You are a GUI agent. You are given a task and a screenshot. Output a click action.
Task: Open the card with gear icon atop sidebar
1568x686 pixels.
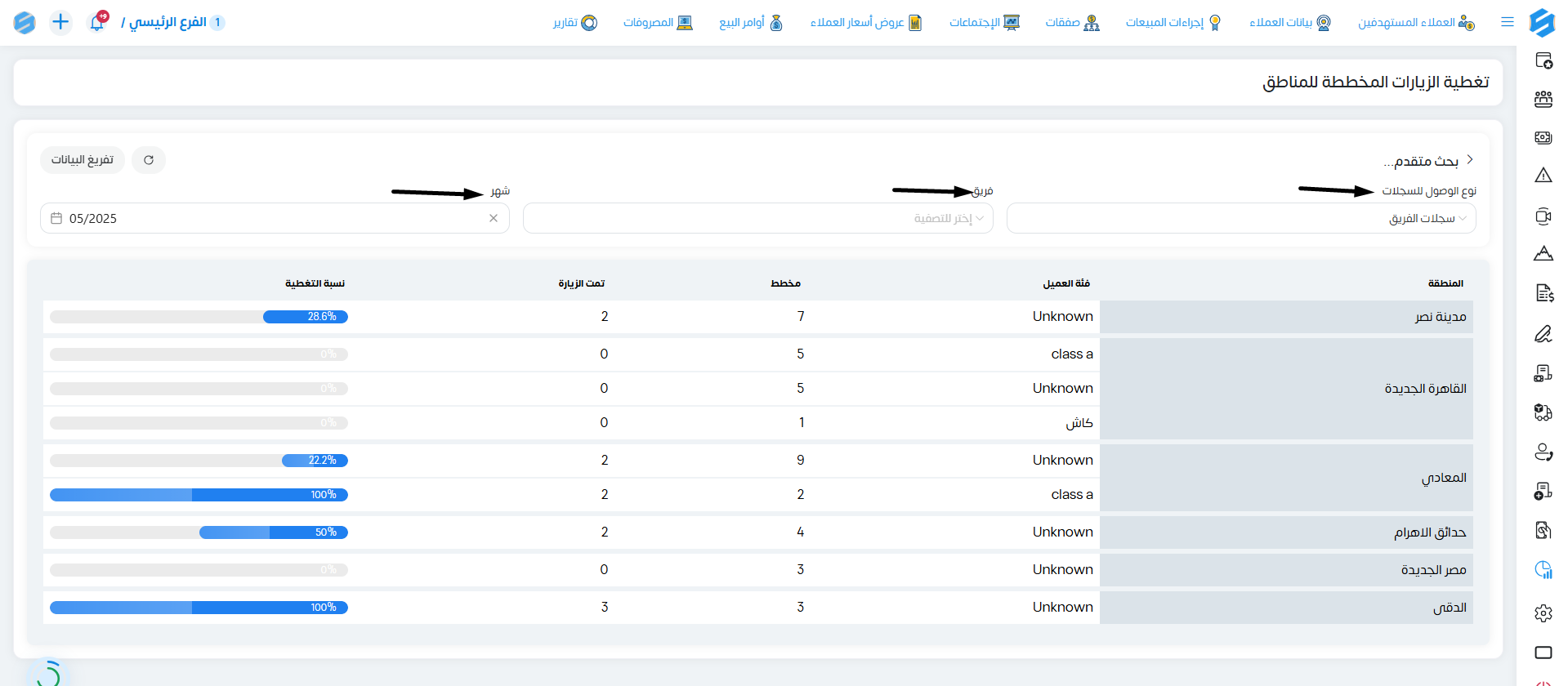(1543, 60)
